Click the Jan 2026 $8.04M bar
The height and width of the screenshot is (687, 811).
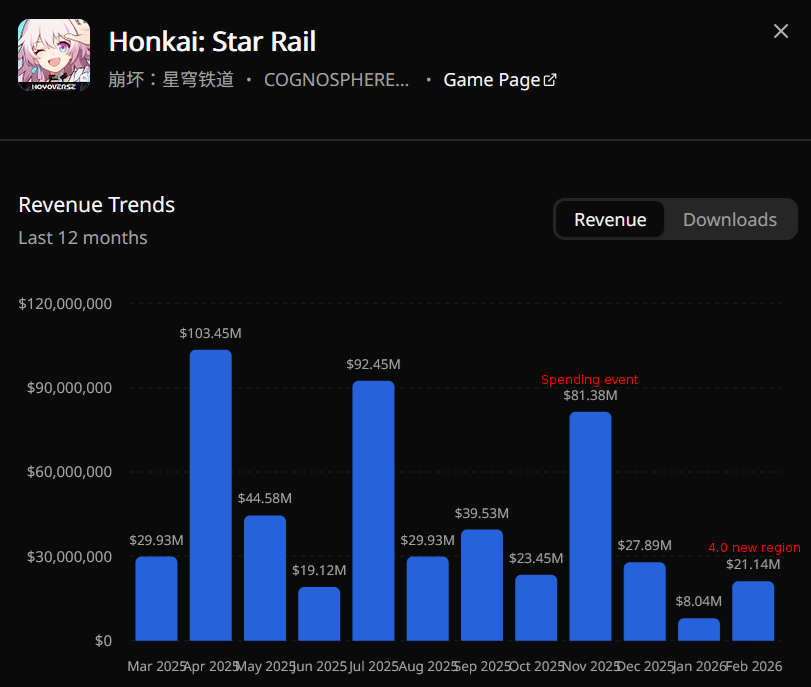coord(699,630)
